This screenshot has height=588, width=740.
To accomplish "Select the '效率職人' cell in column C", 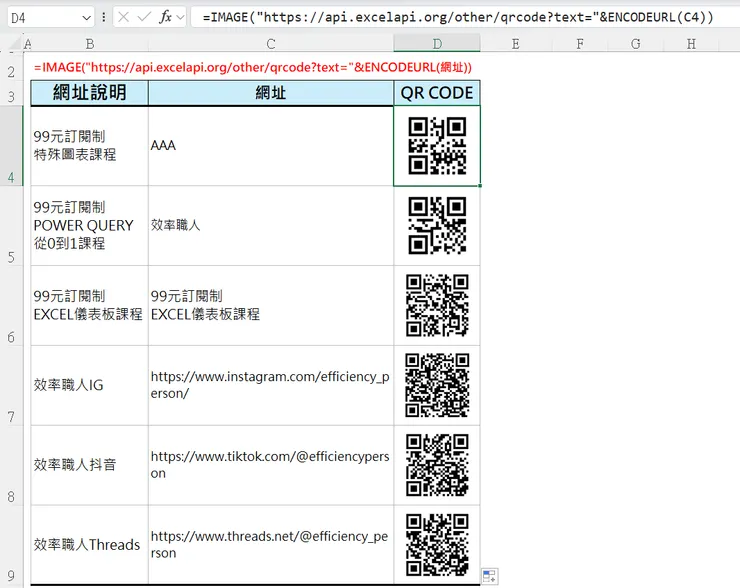I will point(271,226).
